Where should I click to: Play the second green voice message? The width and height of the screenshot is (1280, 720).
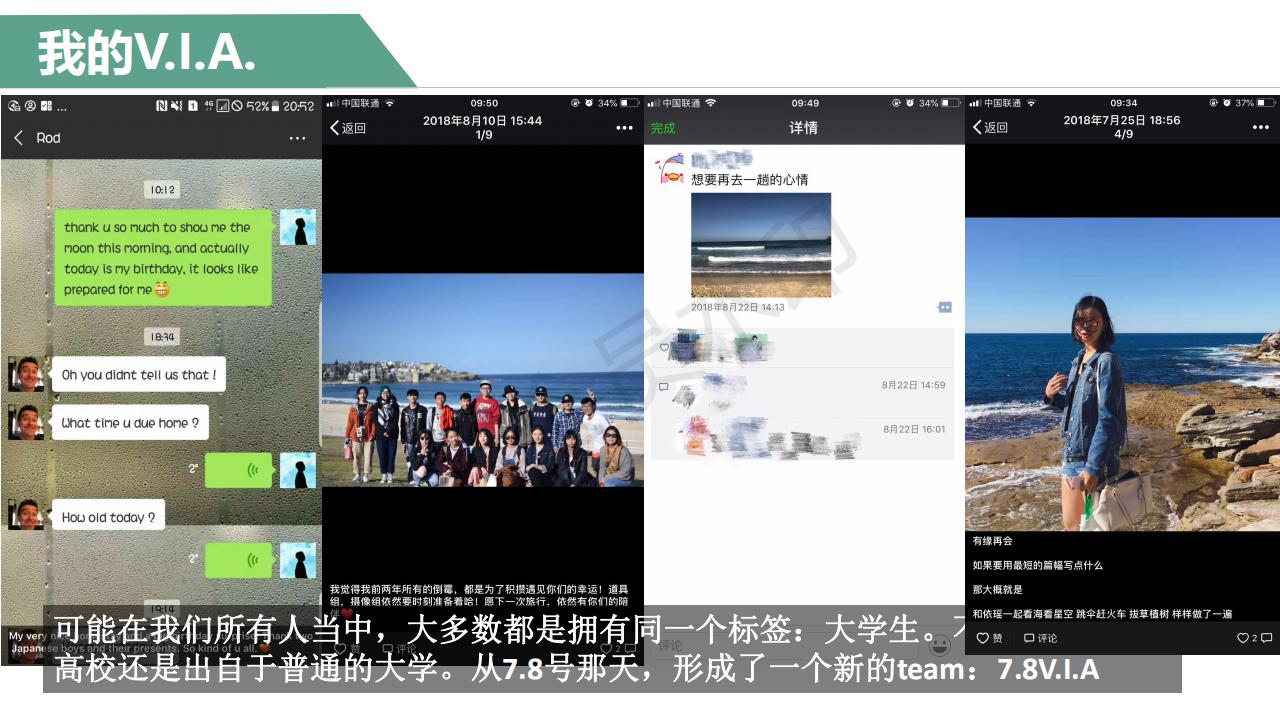pyautogui.click(x=239, y=560)
